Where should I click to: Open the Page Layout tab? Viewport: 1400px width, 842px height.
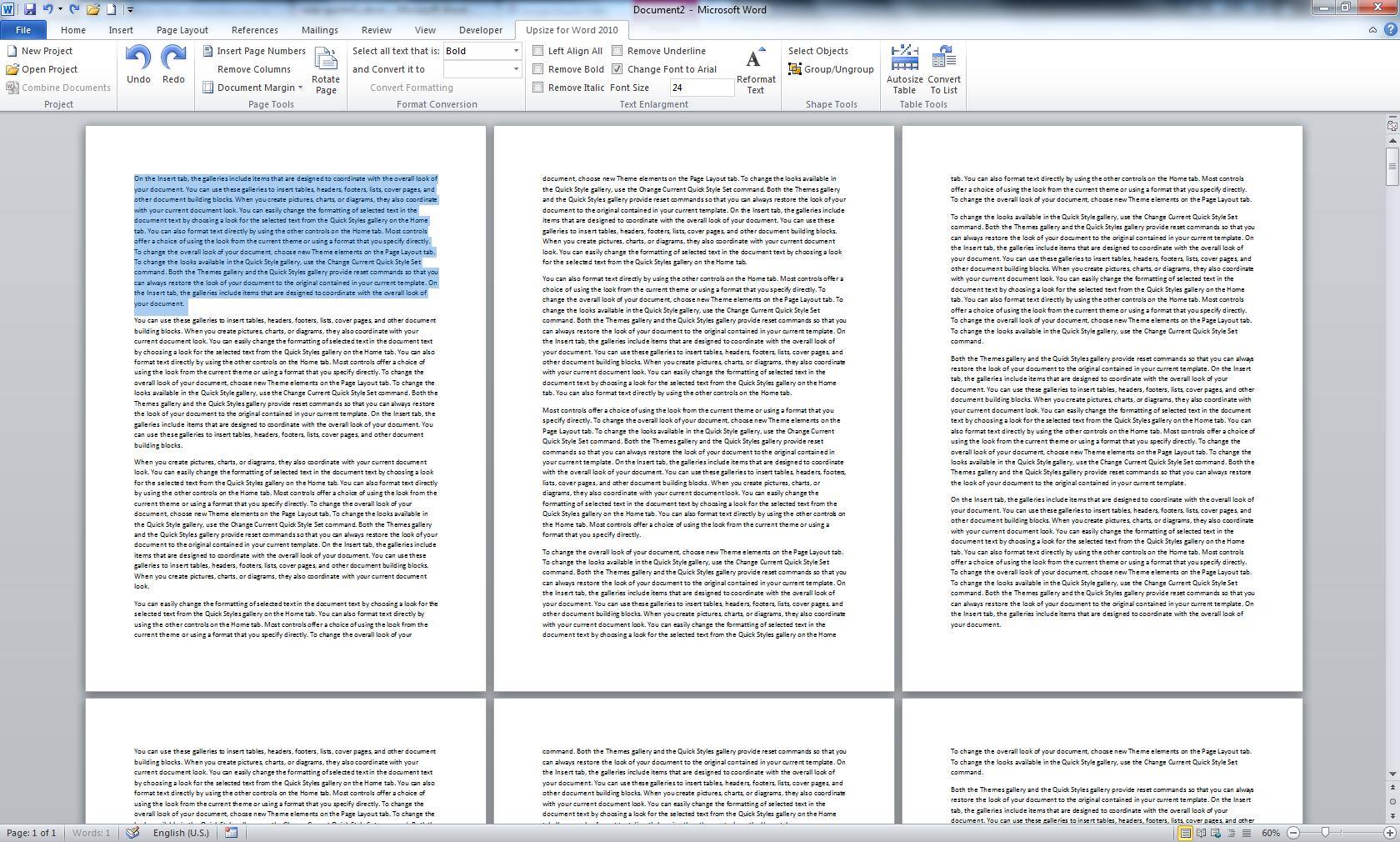pos(182,30)
